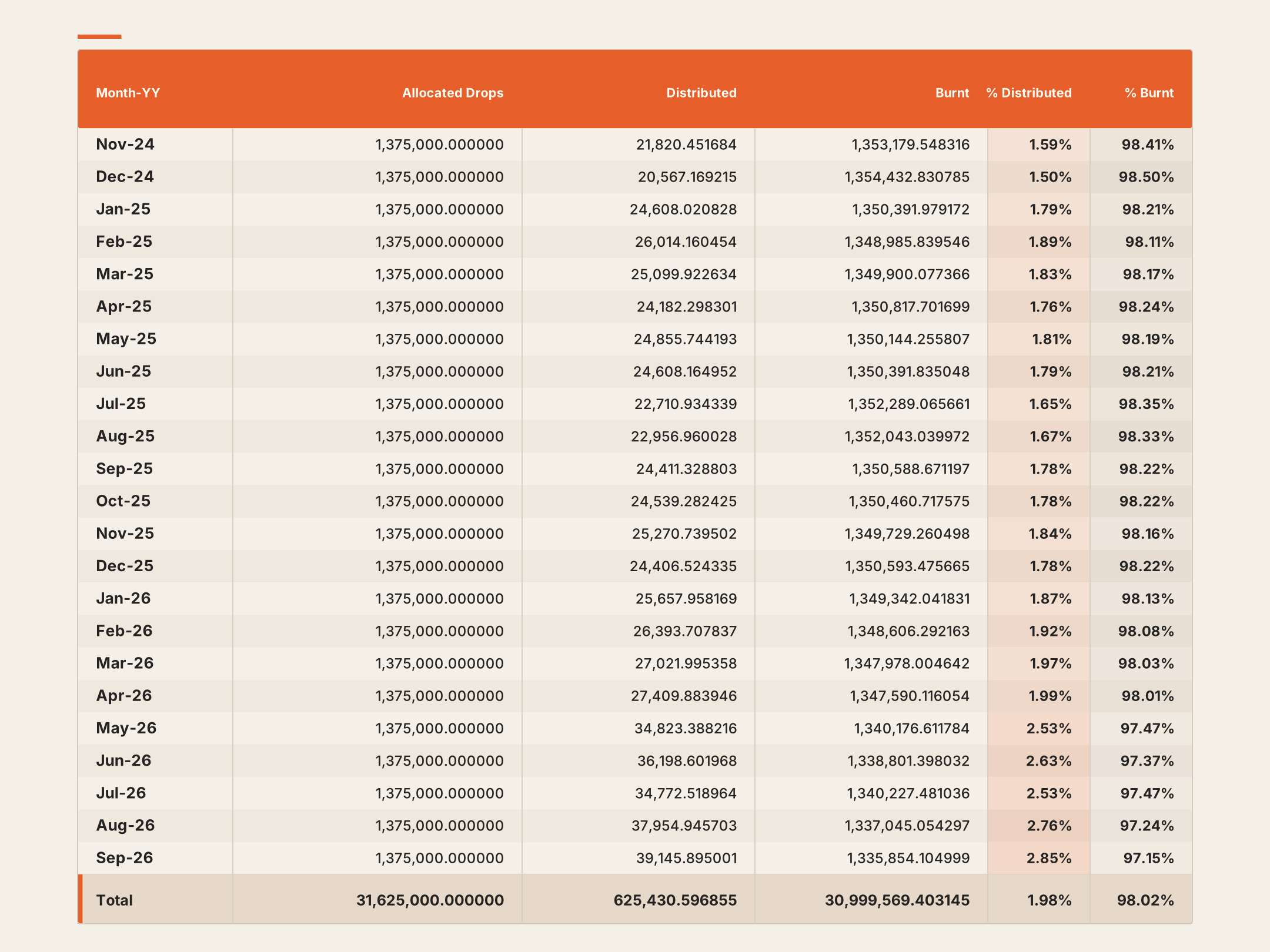Screen dimensions: 1270x952
Task: Click the % Burnt column header
Action: [1149, 93]
